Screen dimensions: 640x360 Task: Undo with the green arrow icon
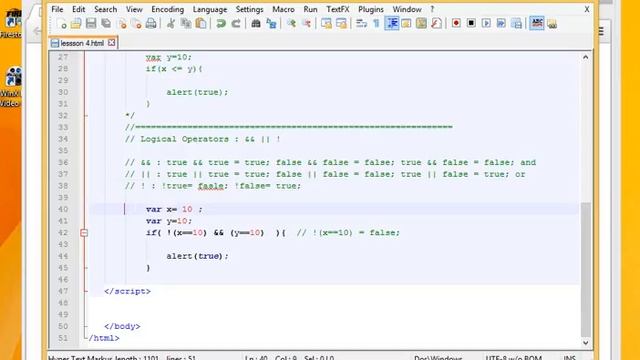221,24
